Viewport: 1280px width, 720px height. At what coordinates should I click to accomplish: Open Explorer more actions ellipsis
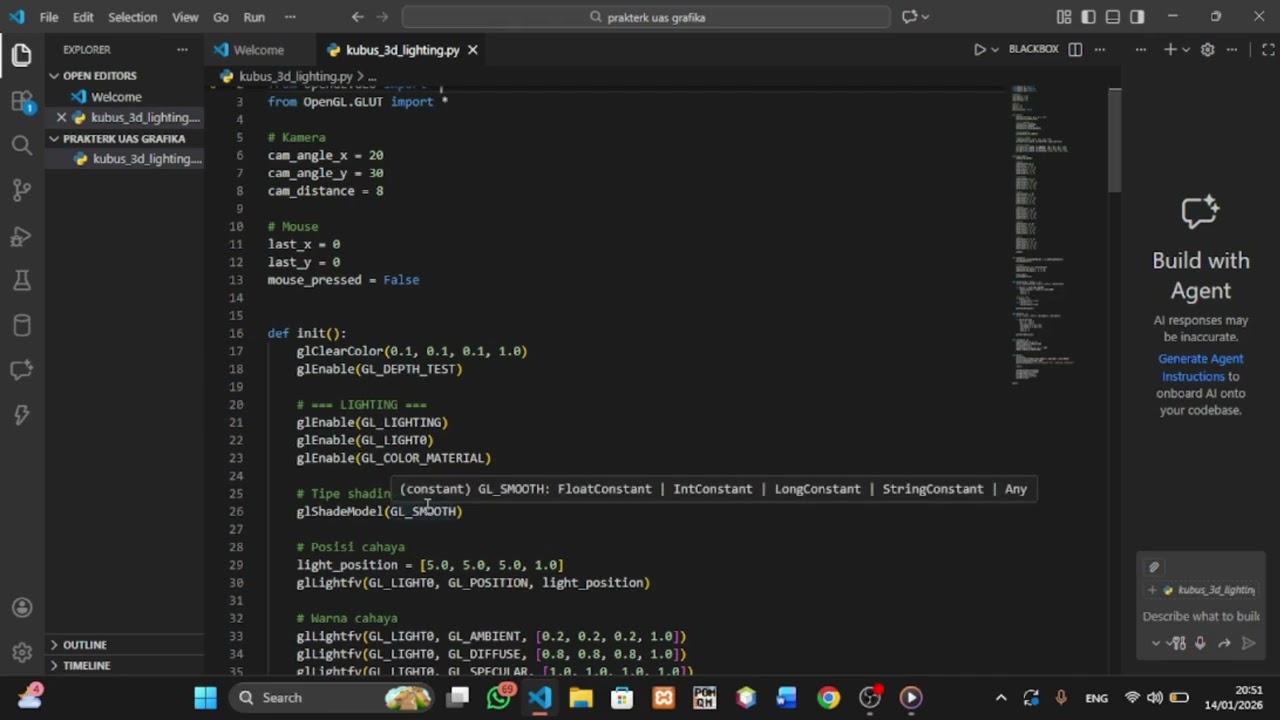(182, 49)
